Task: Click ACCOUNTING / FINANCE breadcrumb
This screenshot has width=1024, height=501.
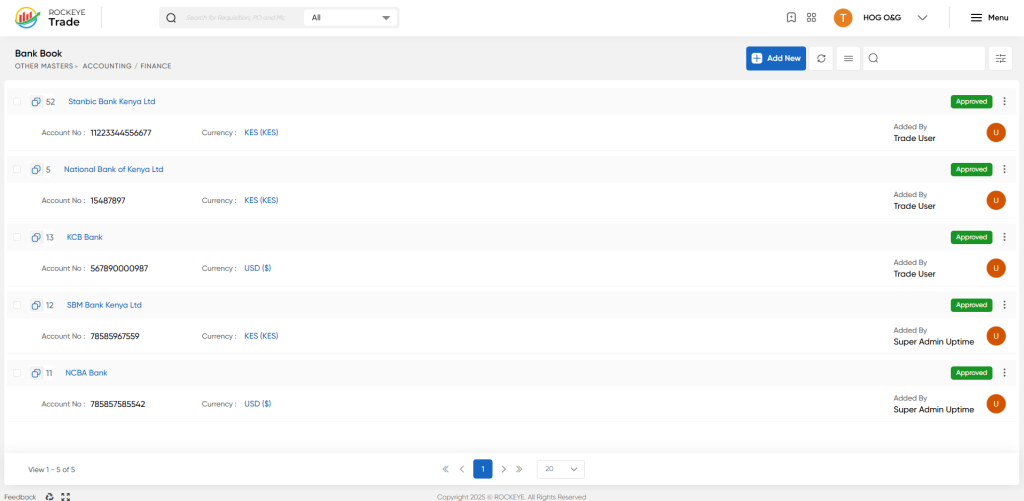Action: tap(127, 66)
